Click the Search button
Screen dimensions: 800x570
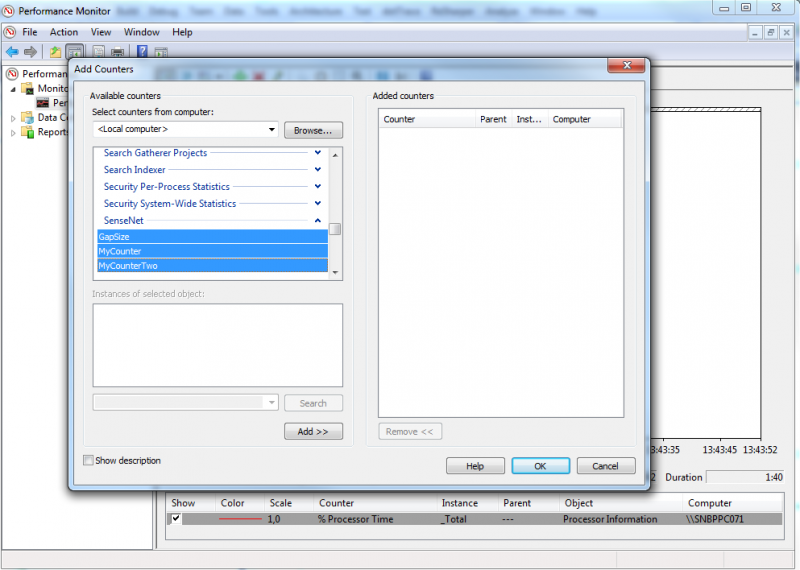point(313,403)
